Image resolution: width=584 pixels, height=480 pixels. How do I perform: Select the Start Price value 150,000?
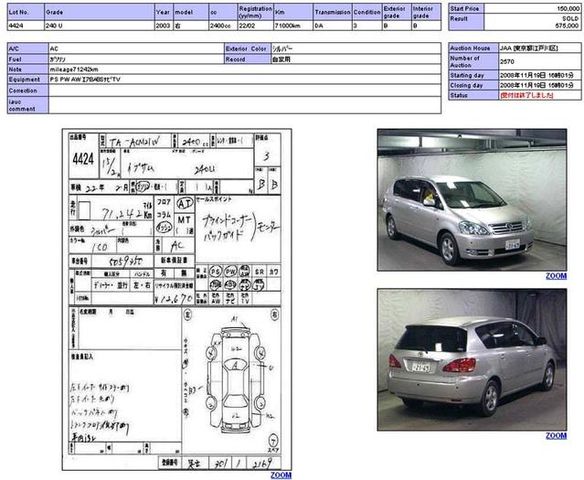(568, 8)
